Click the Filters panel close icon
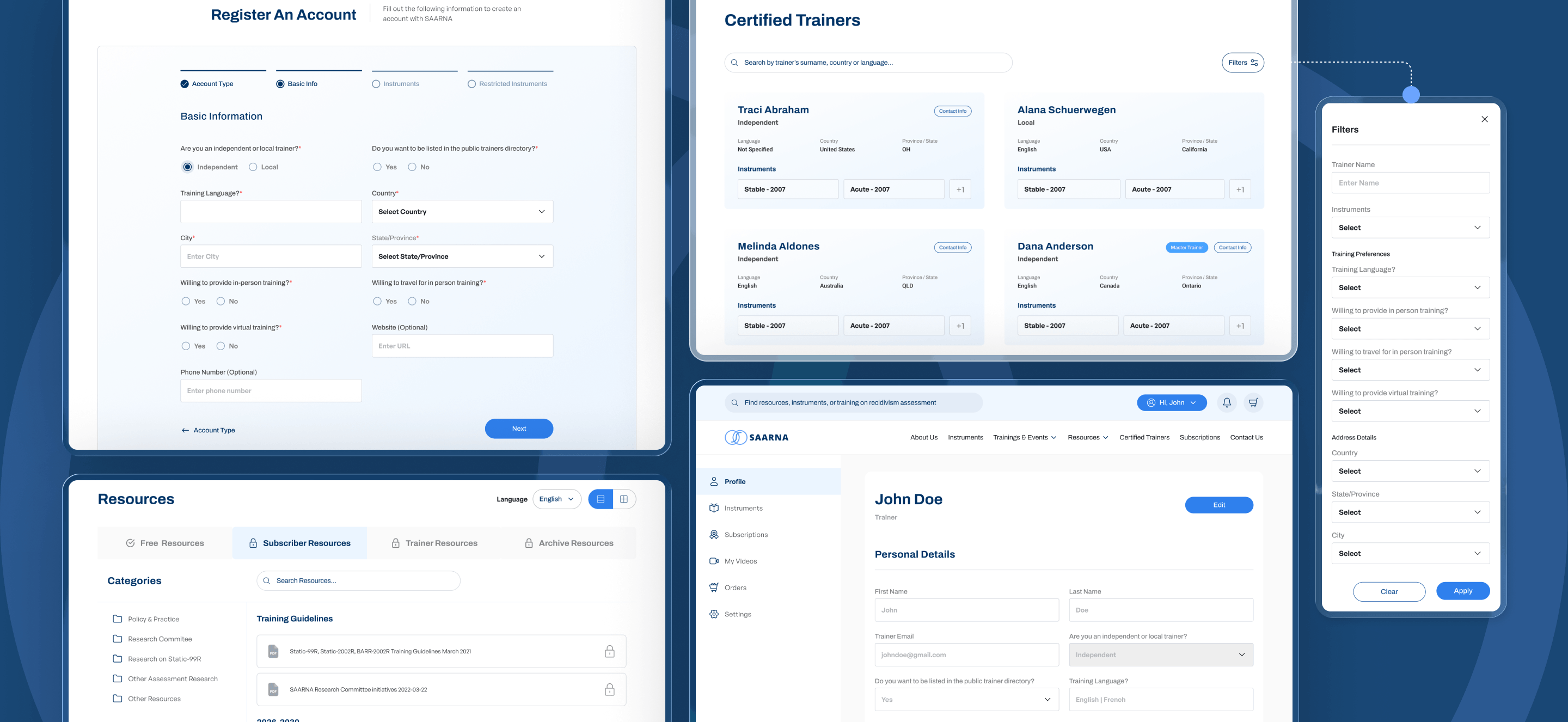The width and height of the screenshot is (1568, 722). point(1485,119)
